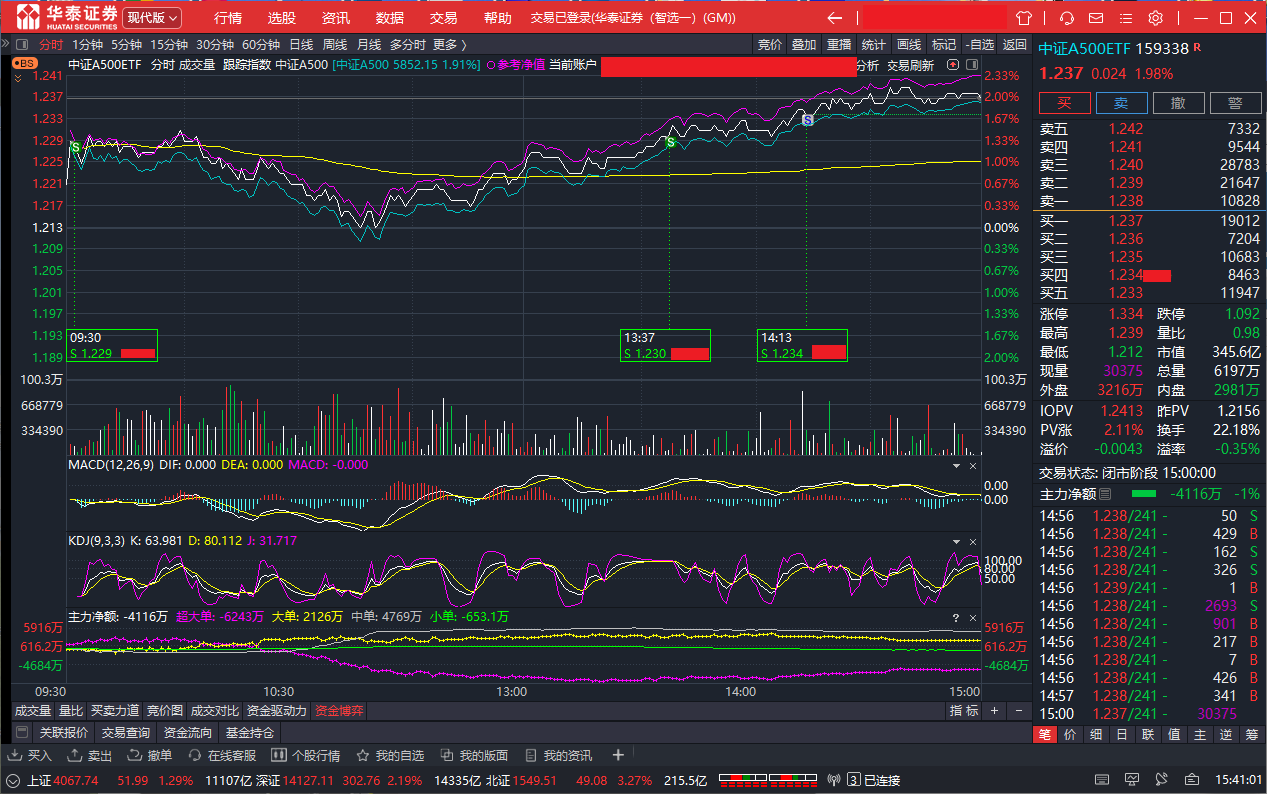Click the back arrow in title bar
Viewport: 1267px width, 794px height.
[835, 18]
